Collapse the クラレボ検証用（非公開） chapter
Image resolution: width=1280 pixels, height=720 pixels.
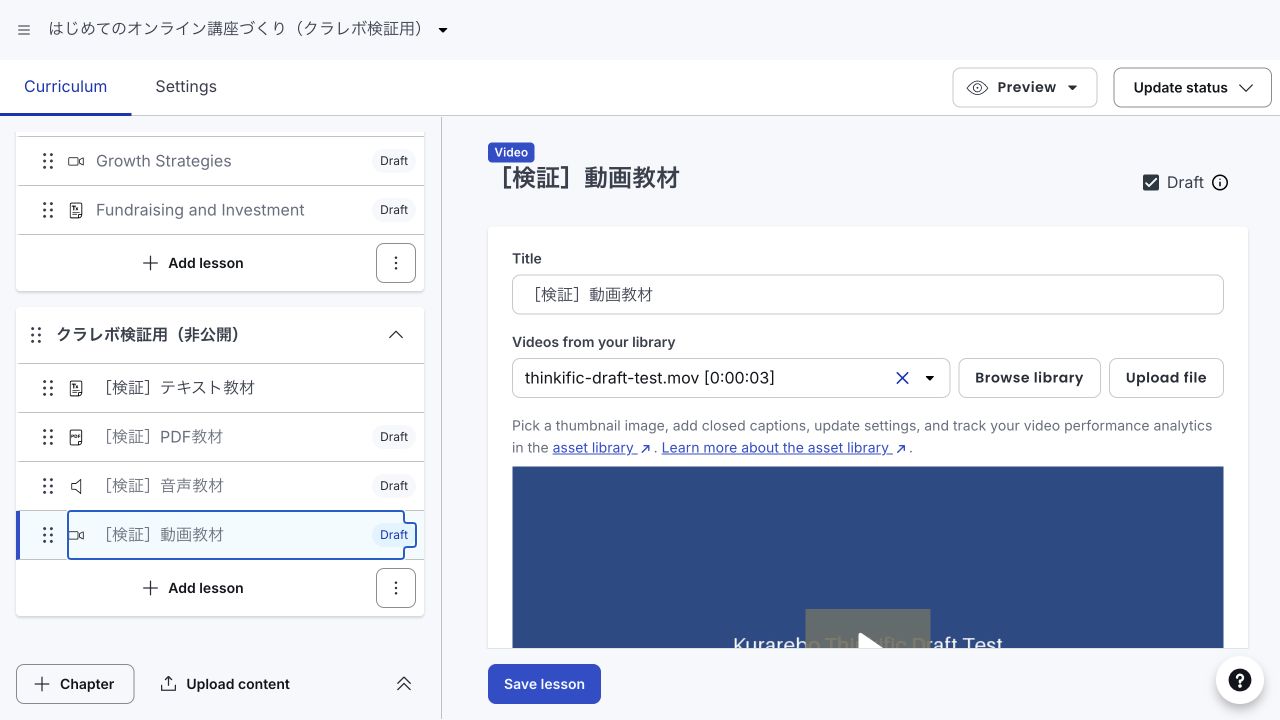[x=396, y=335]
